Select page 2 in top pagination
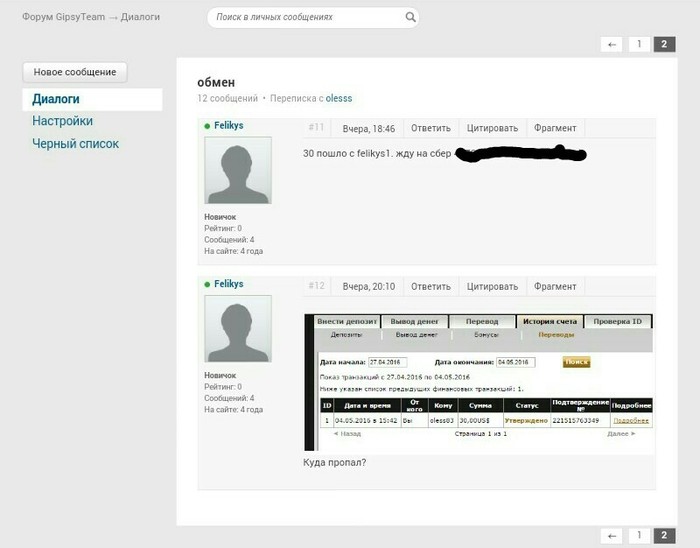700x548 pixels. tap(664, 44)
